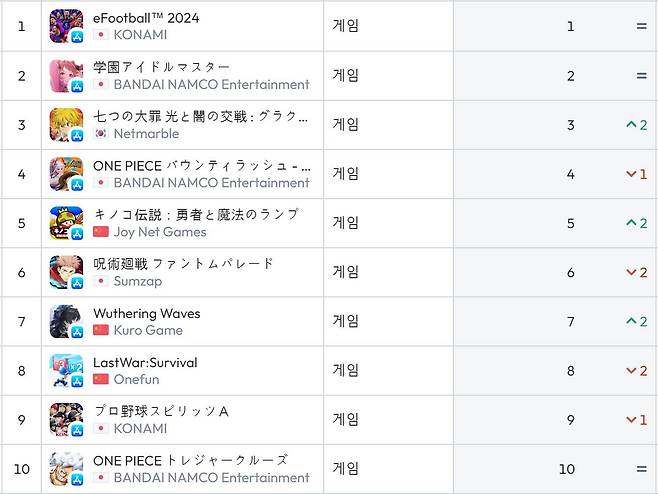
Task: Click the Onefun publisher name
Action: [x=136, y=379]
